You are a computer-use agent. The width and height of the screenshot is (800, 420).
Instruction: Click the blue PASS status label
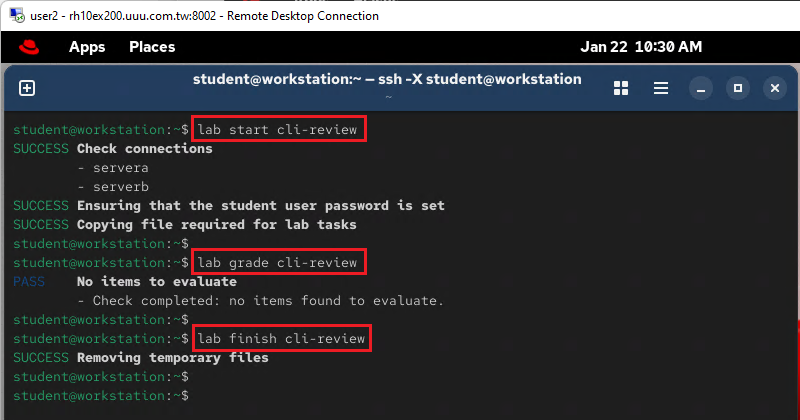tap(29, 282)
